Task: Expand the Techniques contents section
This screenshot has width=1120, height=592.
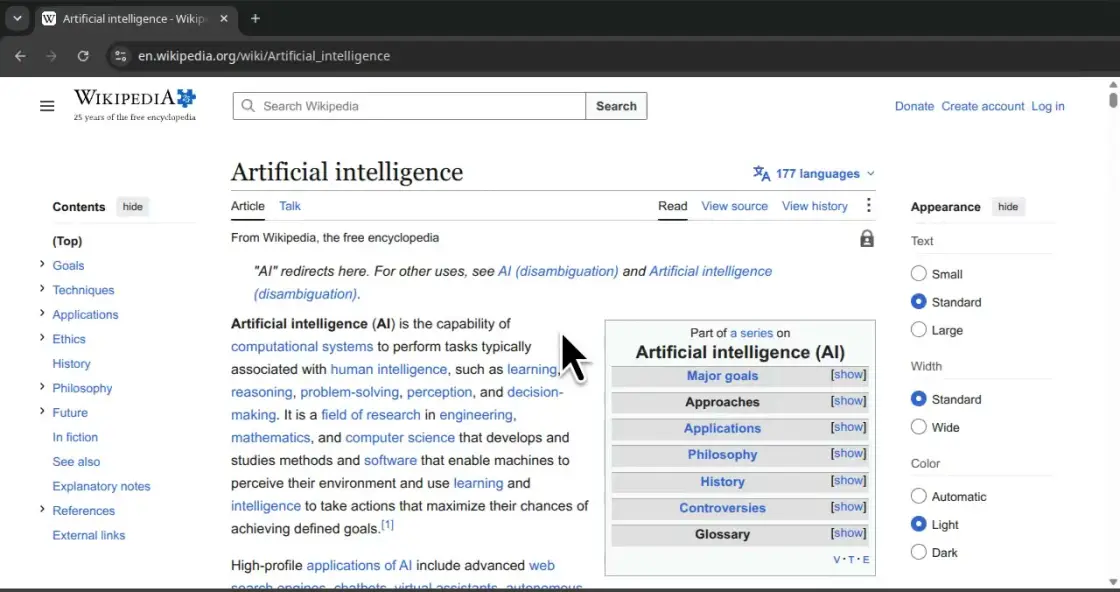Action: point(42,289)
